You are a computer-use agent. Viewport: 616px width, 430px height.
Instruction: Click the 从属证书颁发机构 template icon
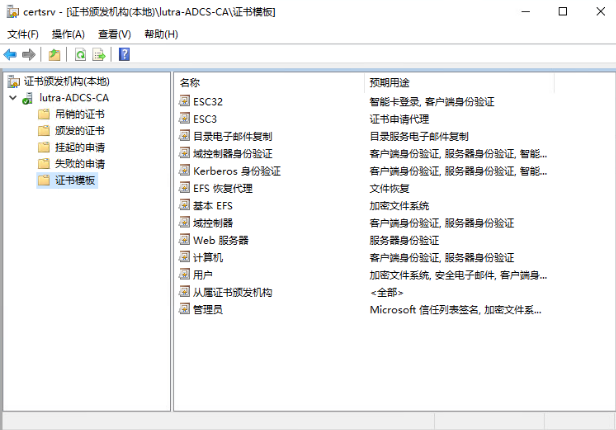click(184, 291)
